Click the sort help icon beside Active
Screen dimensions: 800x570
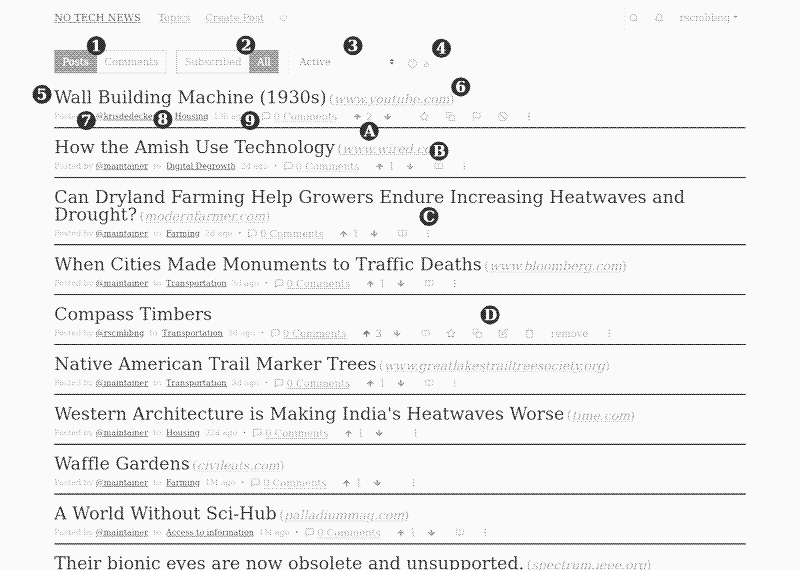pos(412,63)
